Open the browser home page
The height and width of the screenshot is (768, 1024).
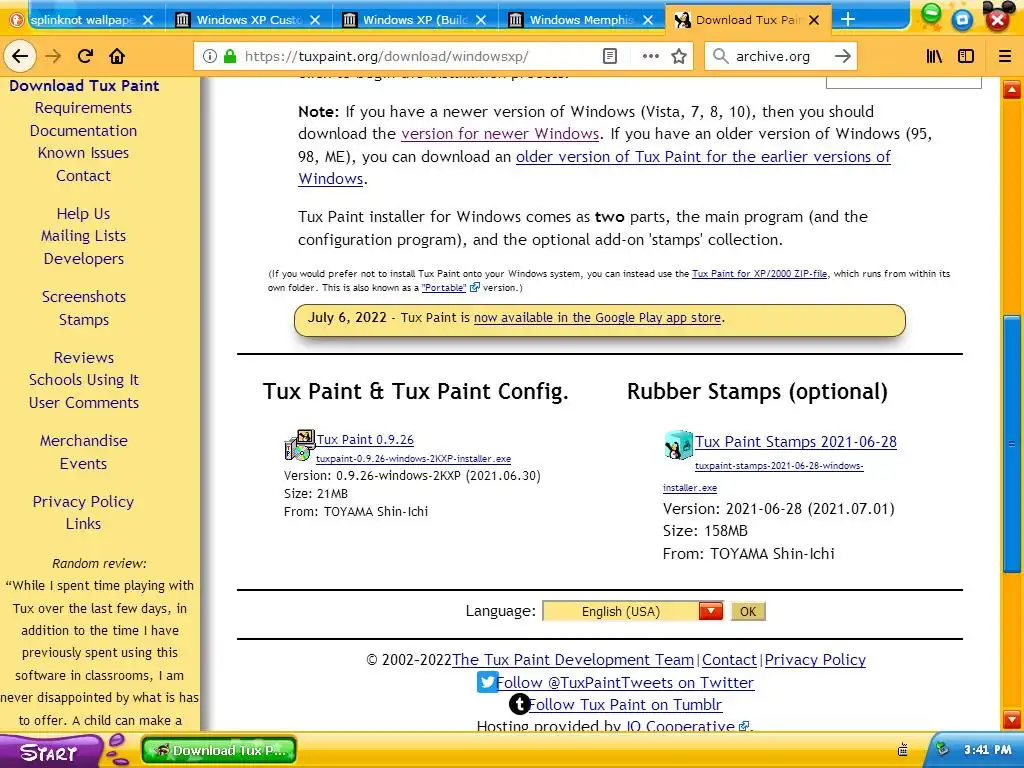click(x=117, y=56)
